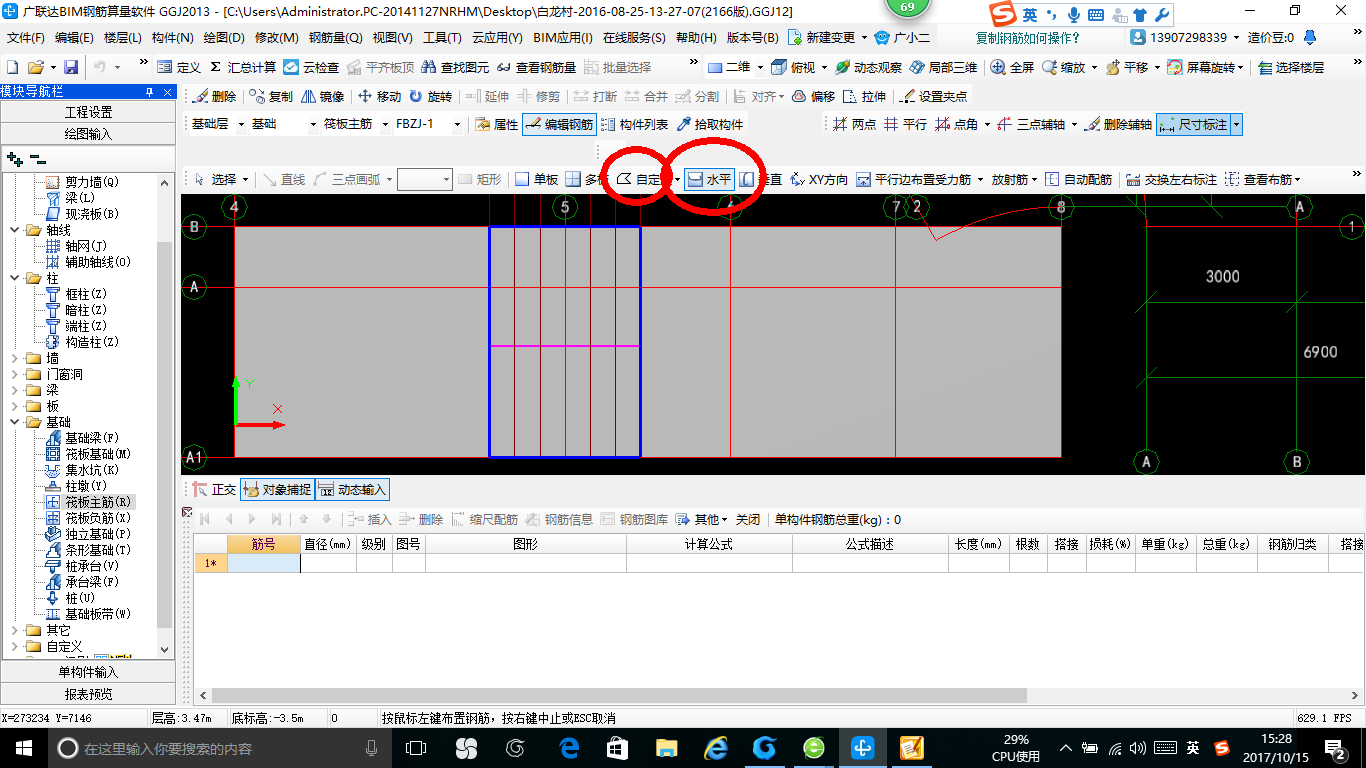Click the 全屏 full screen tool
The image size is (1366, 768).
click(x=1012, y=67)
